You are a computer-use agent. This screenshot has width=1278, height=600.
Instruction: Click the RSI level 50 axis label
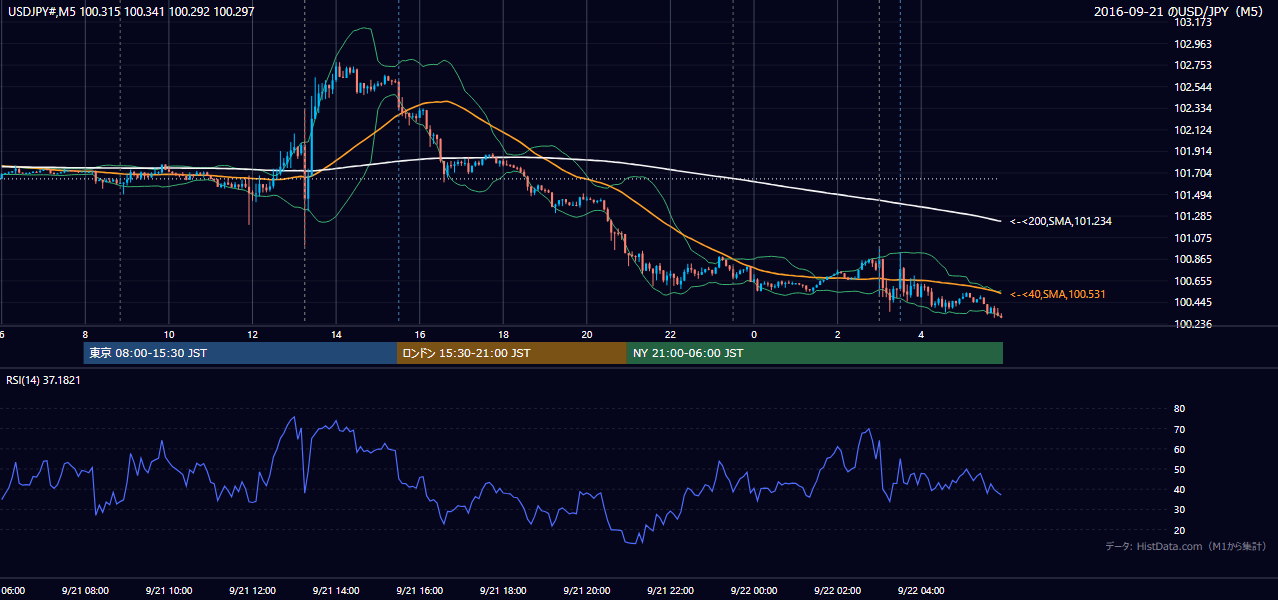(x=1179, y=469)
